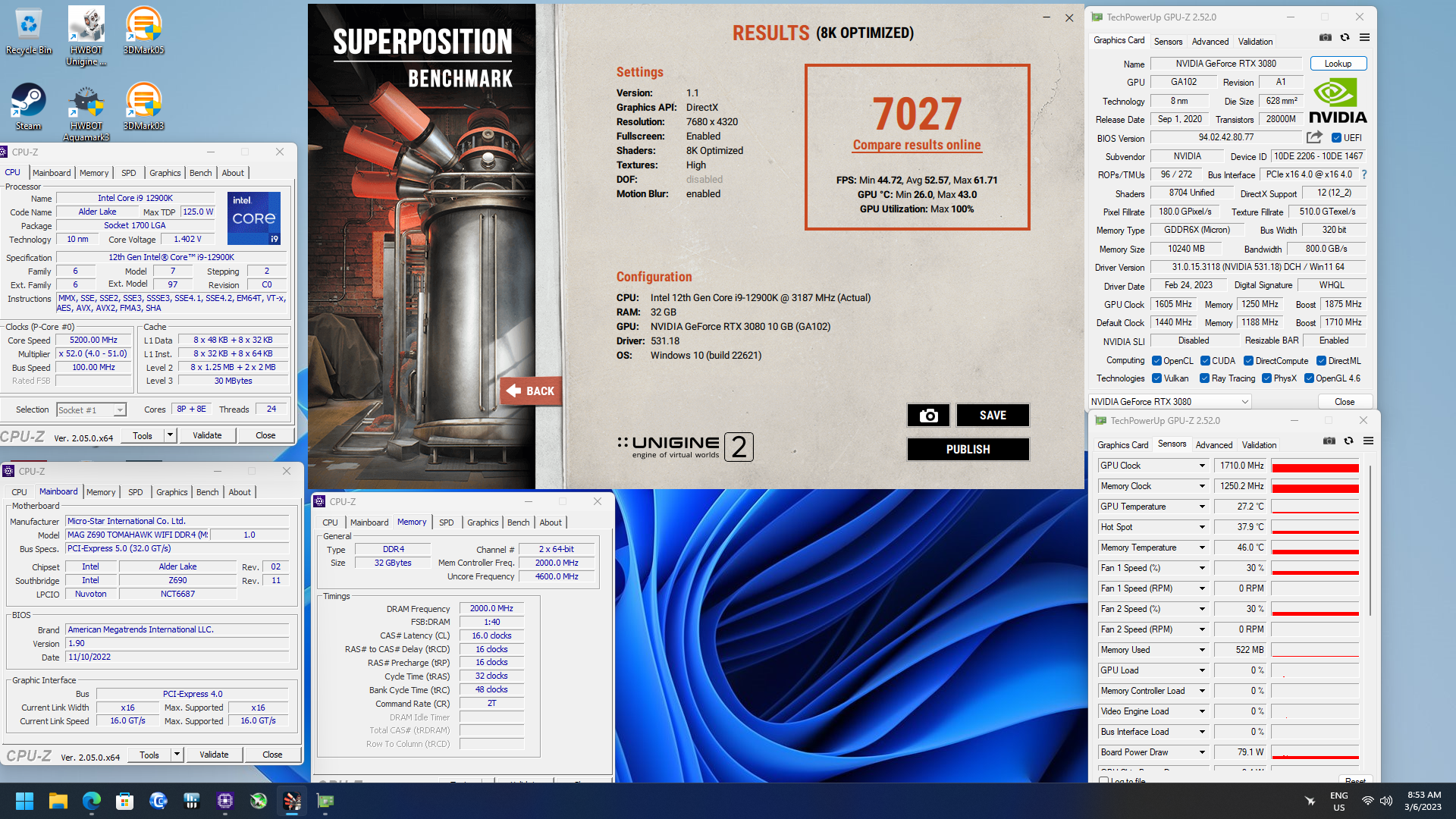Click the Superposition screenshot camera button
1456x819 pixels.
click(x=928, y=415)
